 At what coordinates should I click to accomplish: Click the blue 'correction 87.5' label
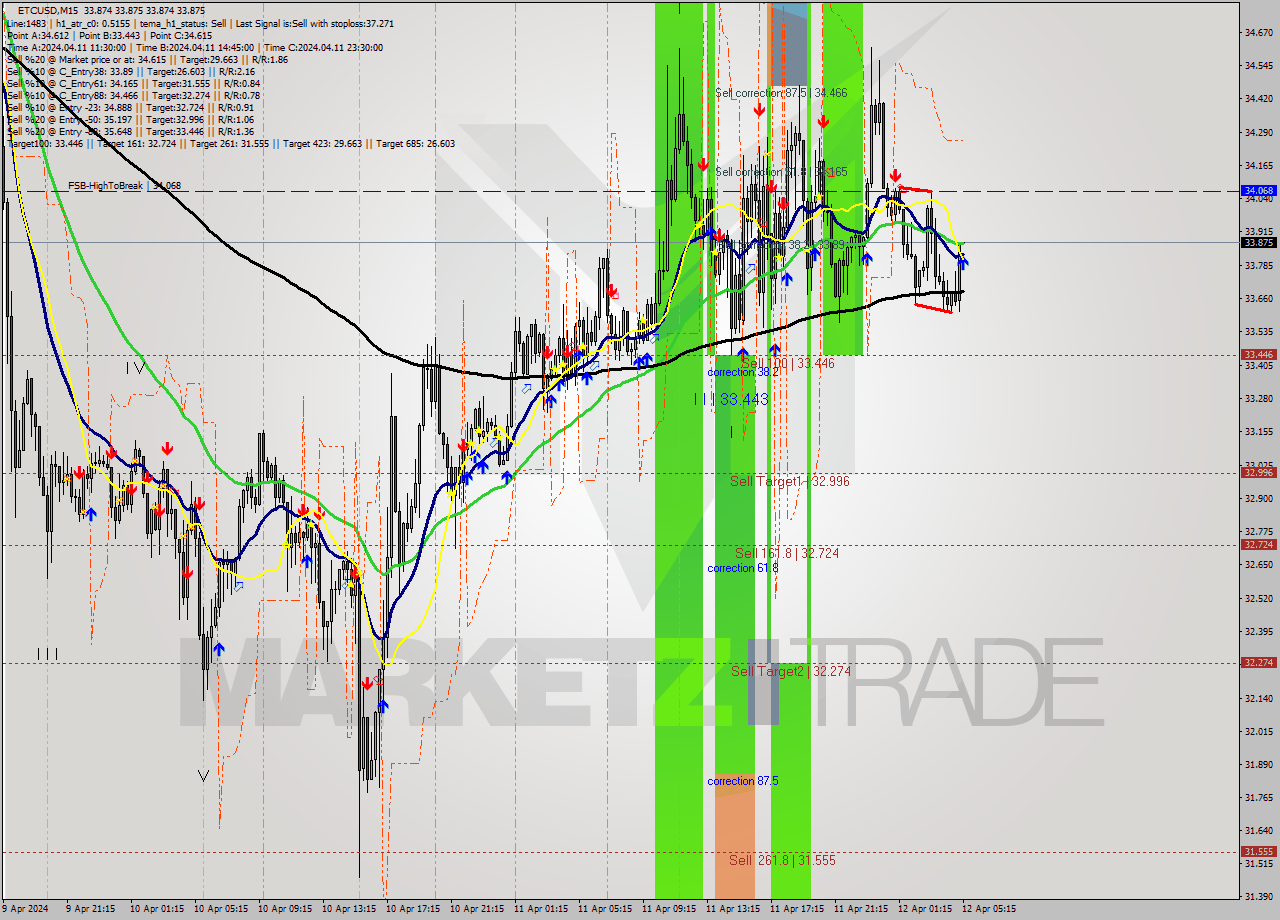[743, 781]
